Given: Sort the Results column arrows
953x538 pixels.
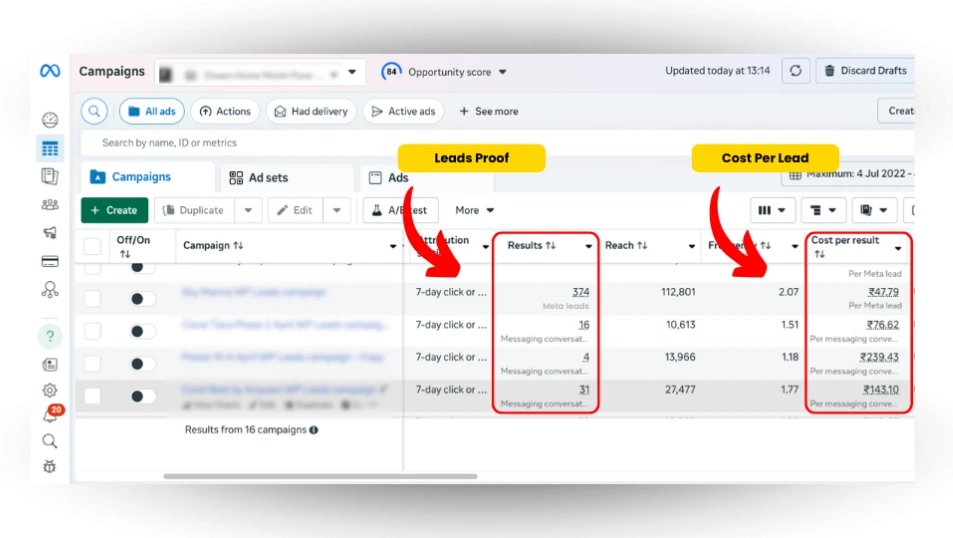Looking at the screenshot, I should 550,246.
